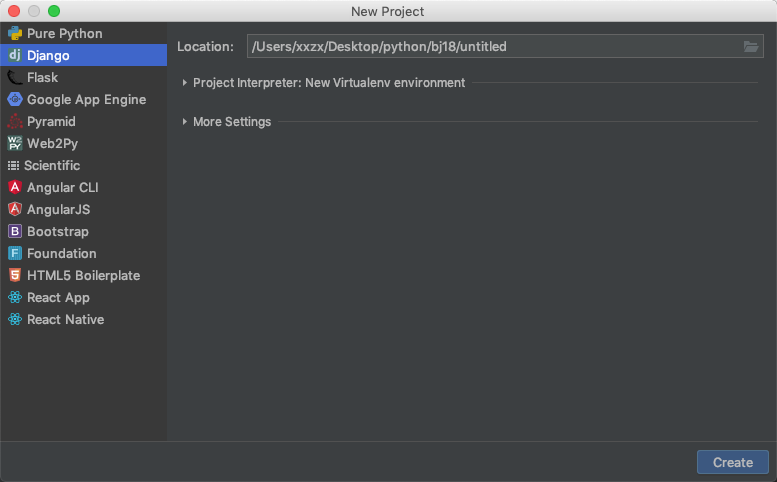Click the HTML5 Boilerplate icon
Image resolution: width=777 pixels, height=482 pixels.
point(15,276)
